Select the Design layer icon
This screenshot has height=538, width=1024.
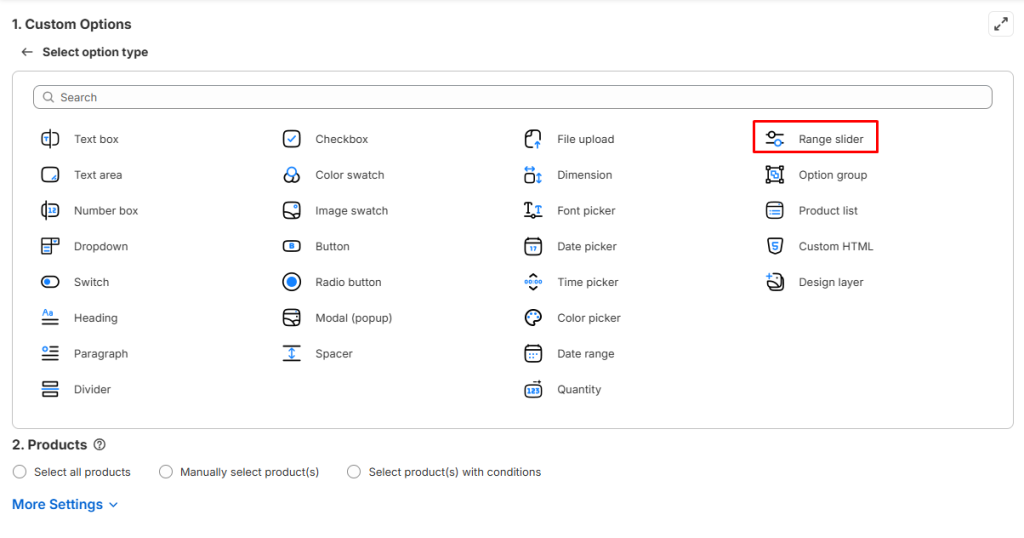click(774, 282)
